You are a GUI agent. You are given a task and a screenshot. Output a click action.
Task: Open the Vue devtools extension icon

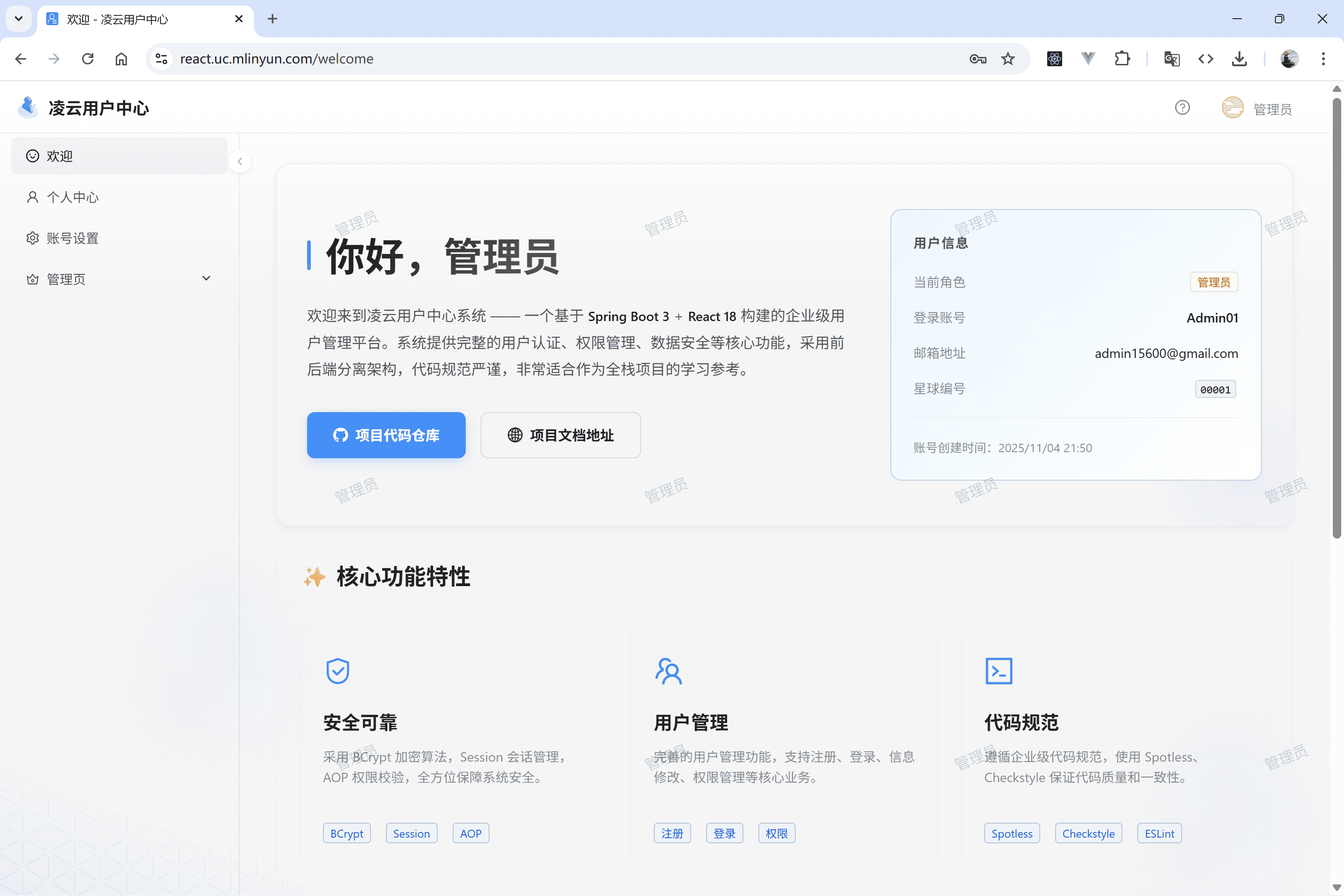point(1088,59)
